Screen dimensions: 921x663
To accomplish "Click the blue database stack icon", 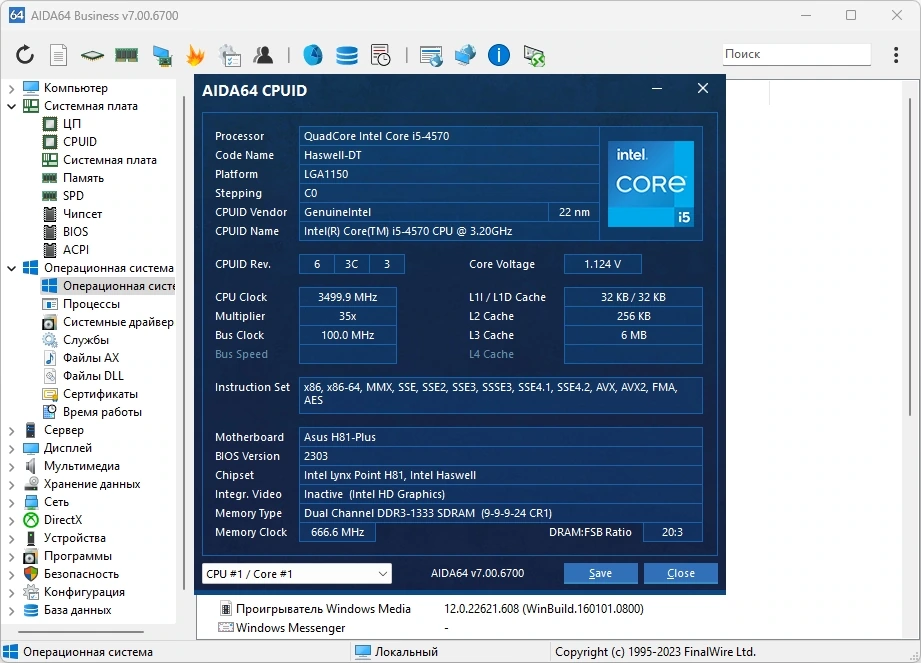I will coord(347,55).
